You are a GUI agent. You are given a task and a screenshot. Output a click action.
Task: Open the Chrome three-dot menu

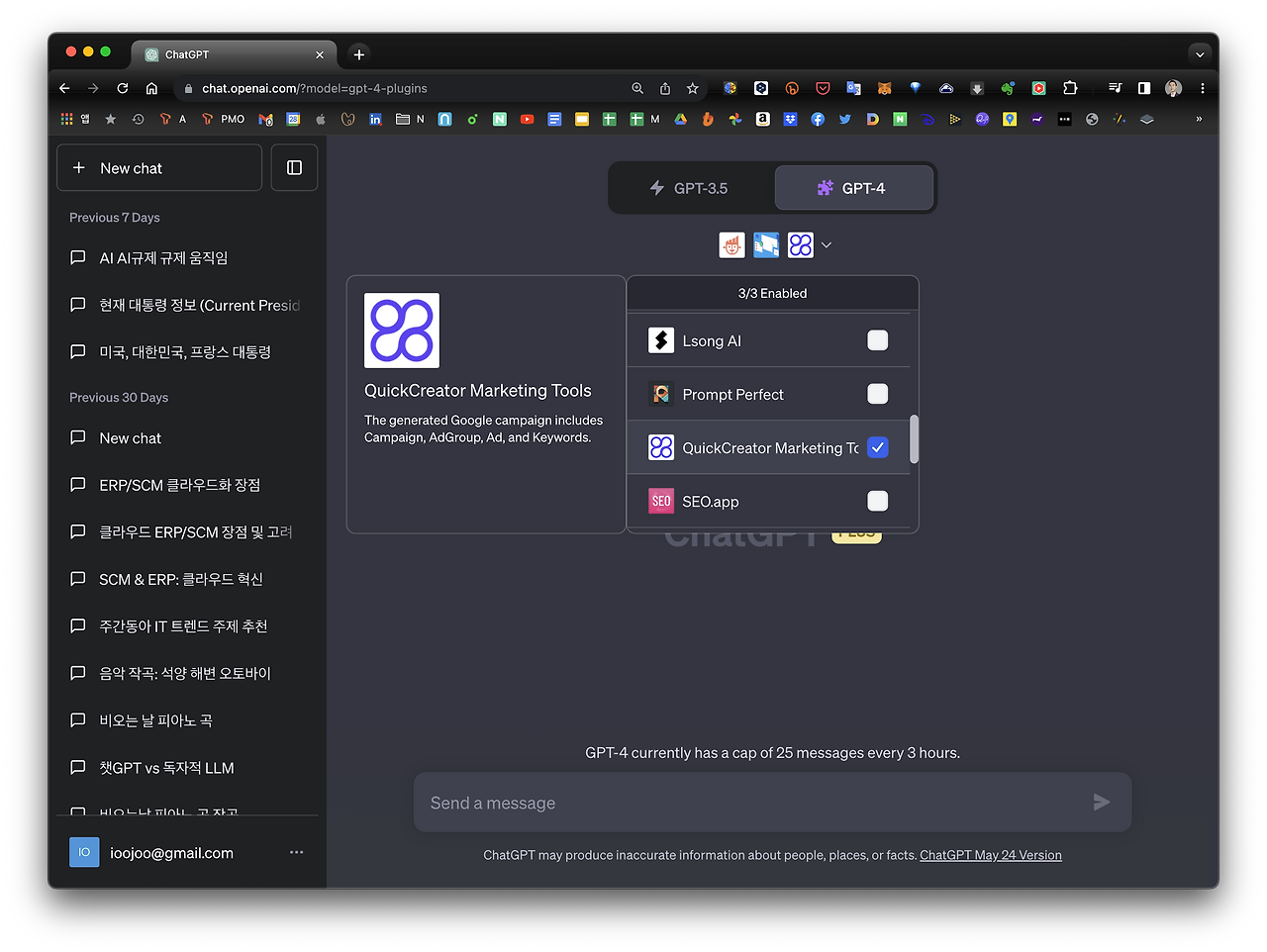click(x=1203, y=88)
